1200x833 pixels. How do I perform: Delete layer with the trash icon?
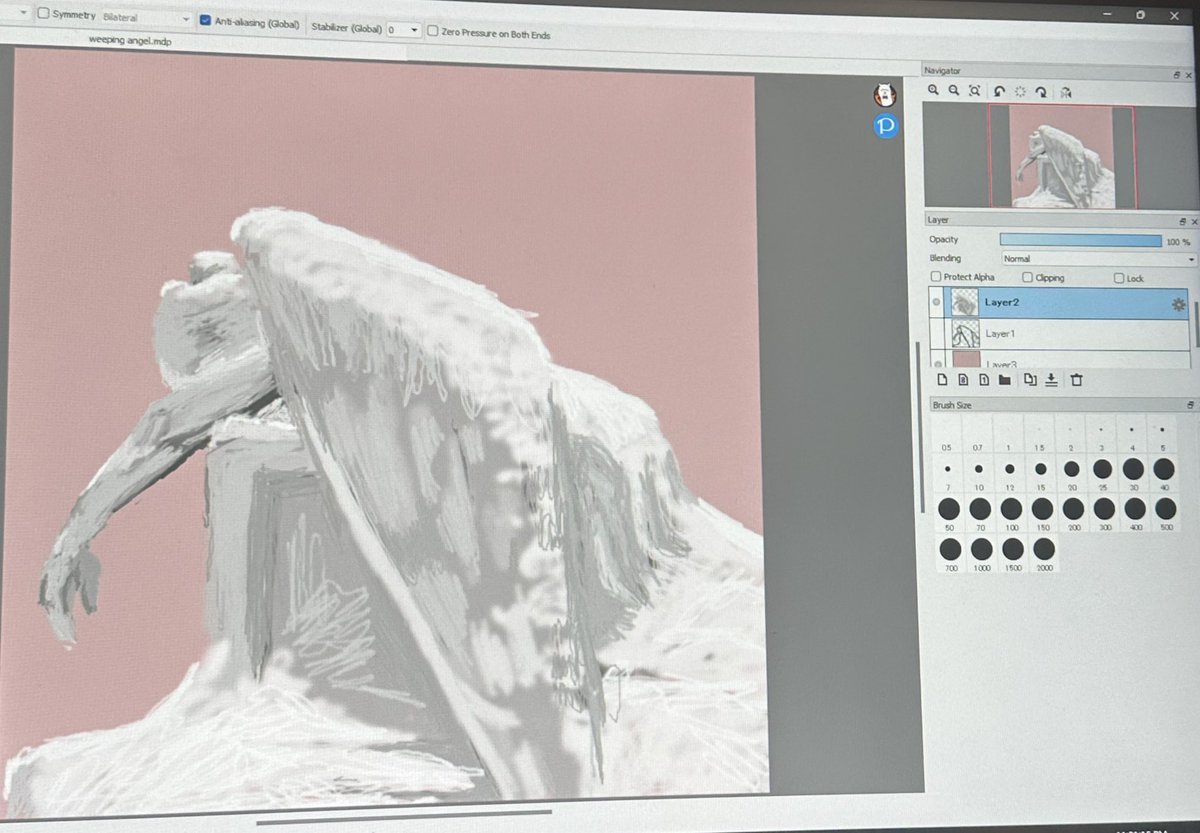point(1076,379)
